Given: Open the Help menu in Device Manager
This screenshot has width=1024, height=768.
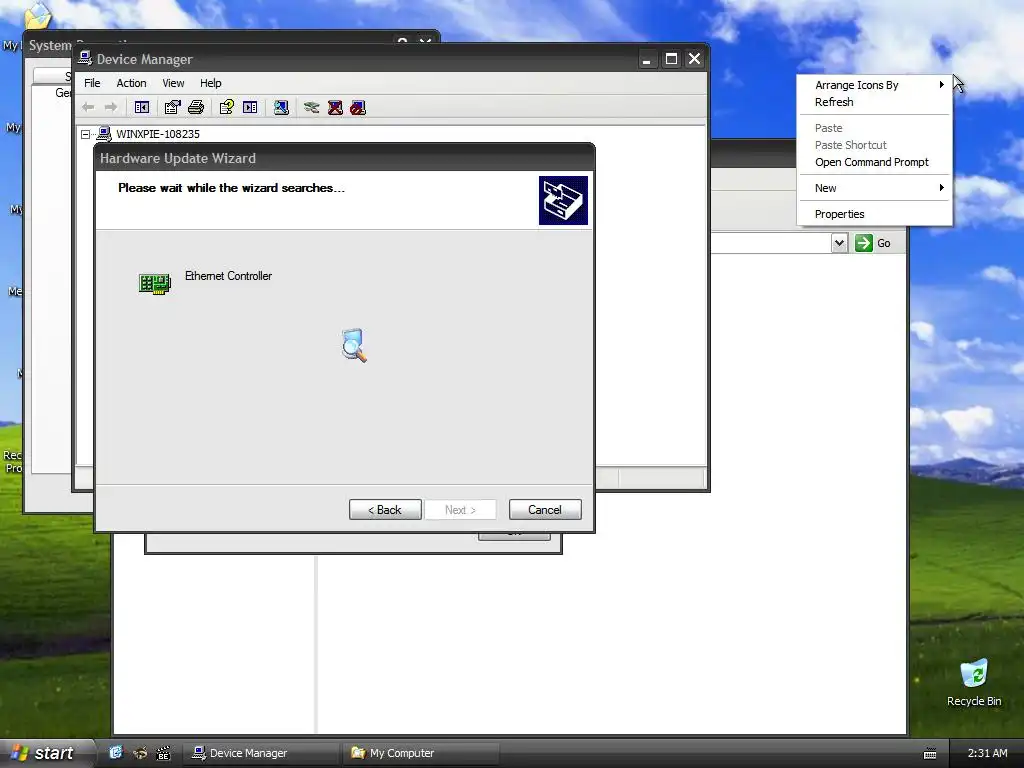Looking at the screenshot, I should click(x=210, y=83).
